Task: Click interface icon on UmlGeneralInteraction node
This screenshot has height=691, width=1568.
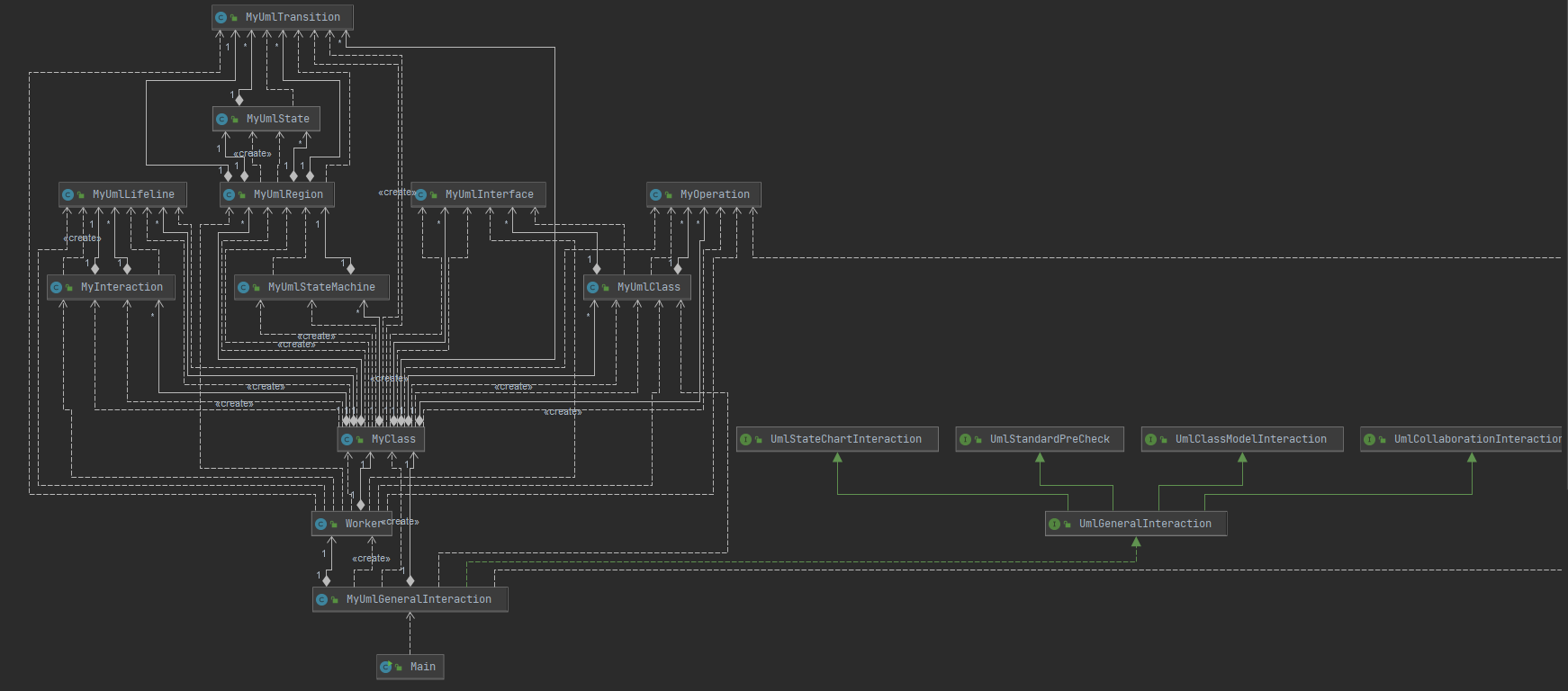Action: point(1054,524)
